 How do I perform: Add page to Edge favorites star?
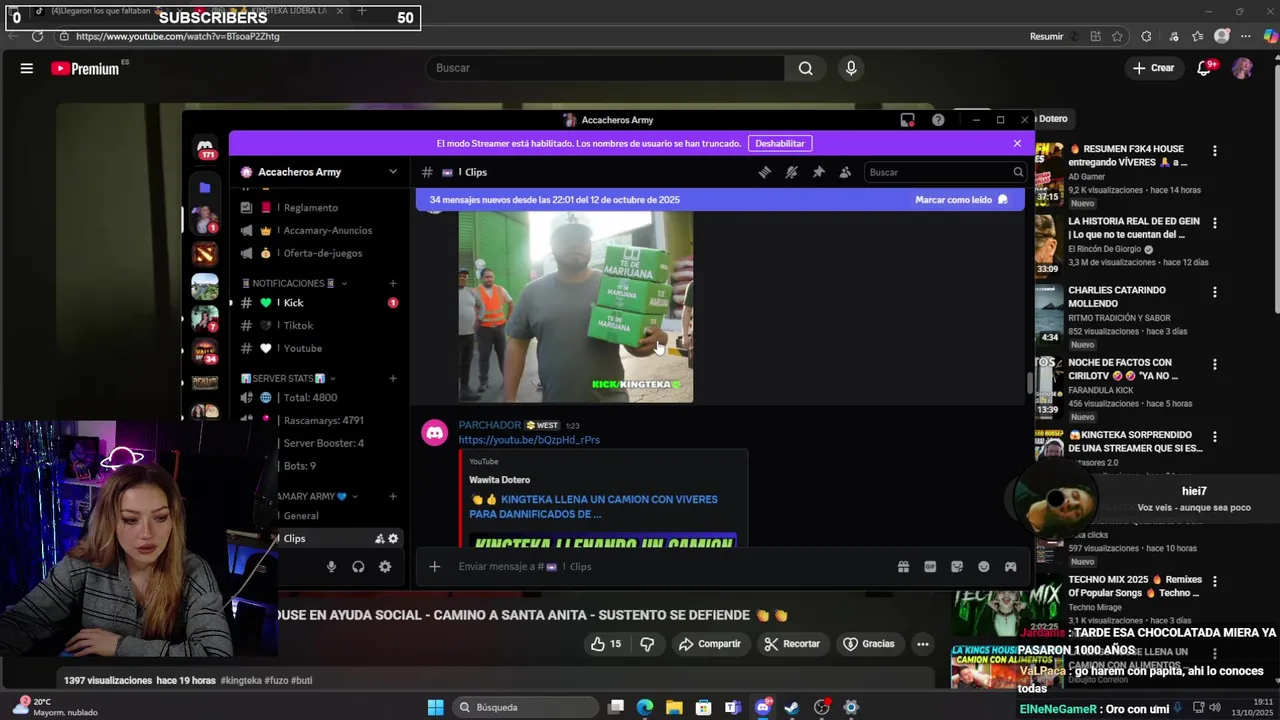[x=1117, y=36]
